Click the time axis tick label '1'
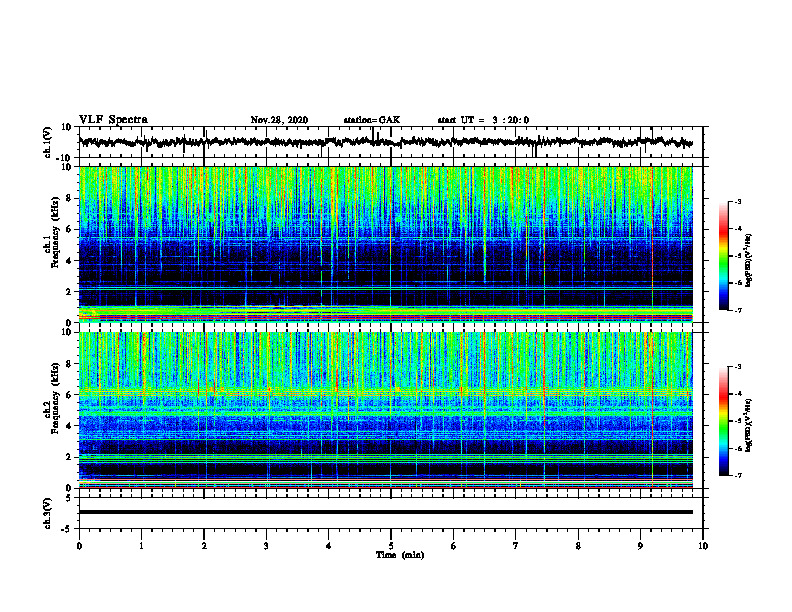 [141, 546]
